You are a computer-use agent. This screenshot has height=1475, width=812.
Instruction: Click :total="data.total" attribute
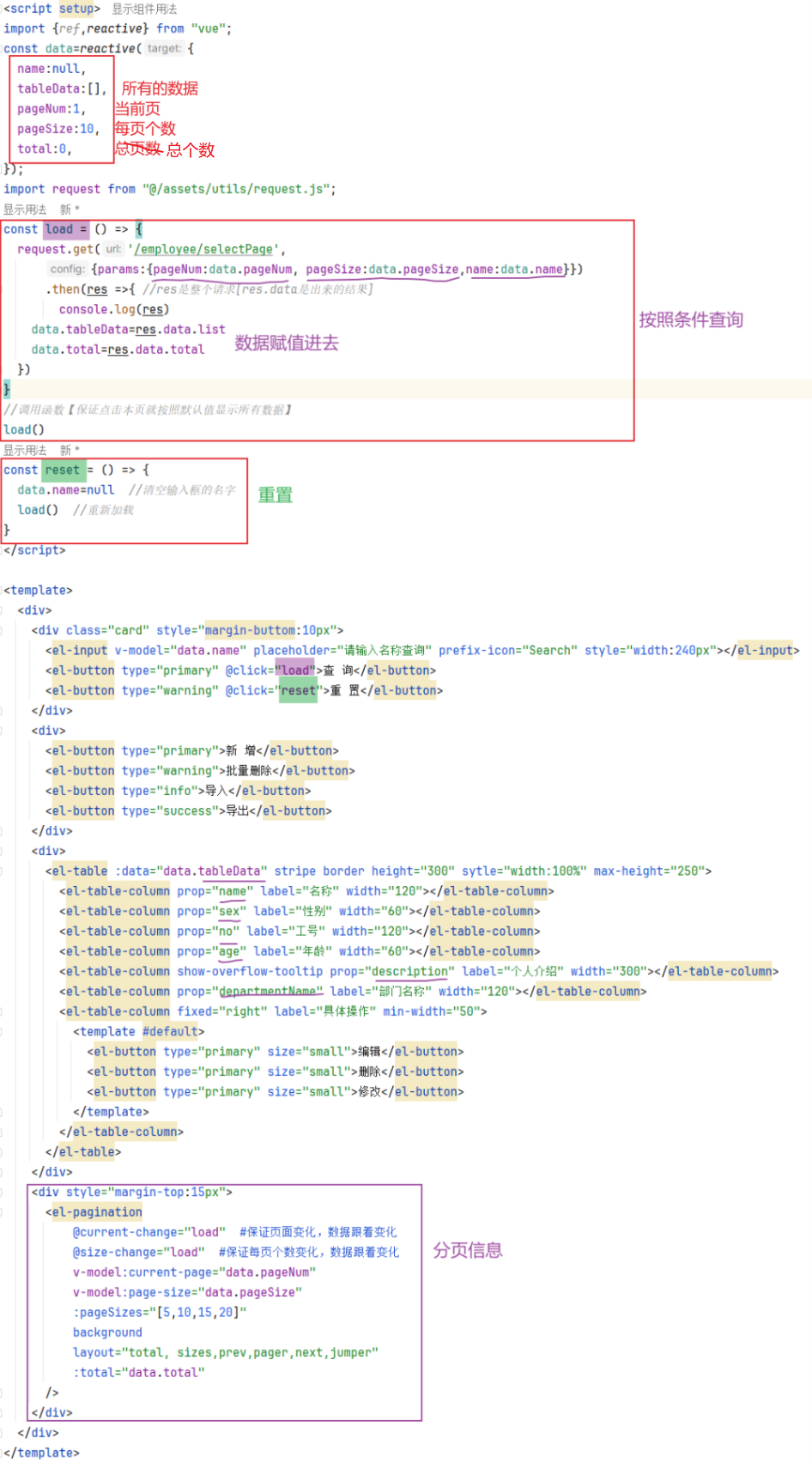pos(139,1372)
